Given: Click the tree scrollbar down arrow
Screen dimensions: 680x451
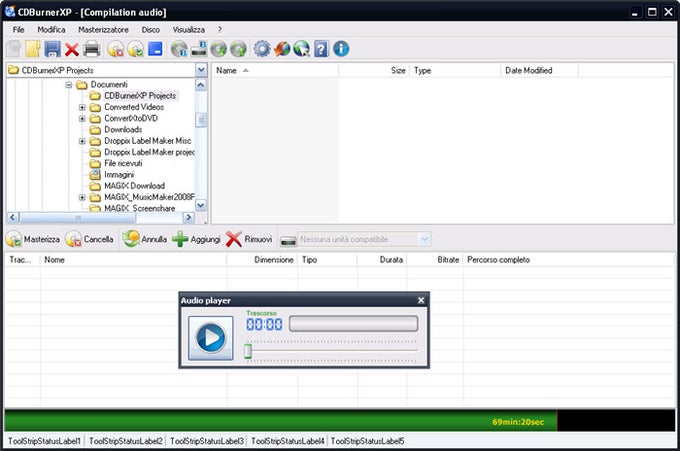Looking at the screenshot, I should [201, 205].
